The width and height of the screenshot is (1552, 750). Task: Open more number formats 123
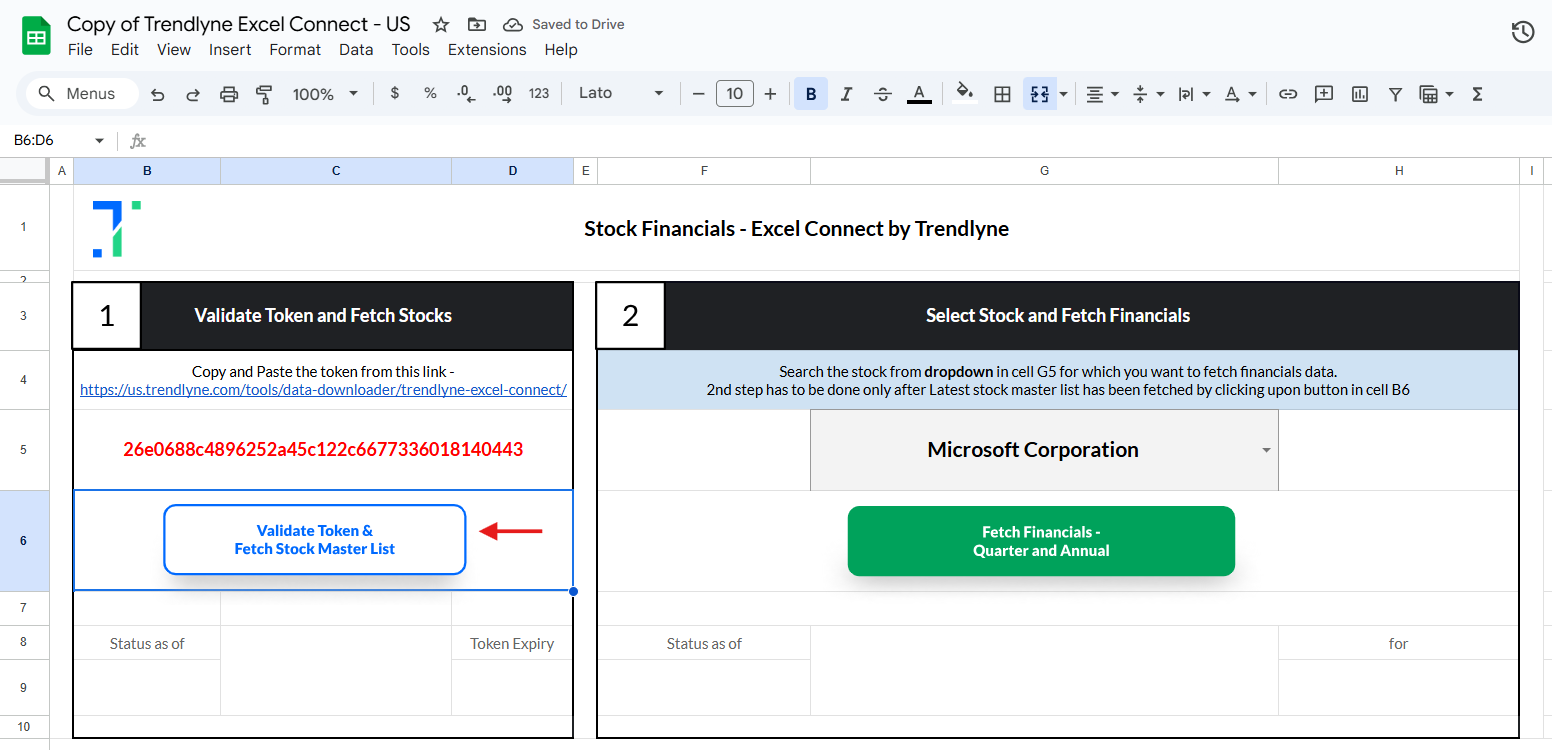[539, 93]
